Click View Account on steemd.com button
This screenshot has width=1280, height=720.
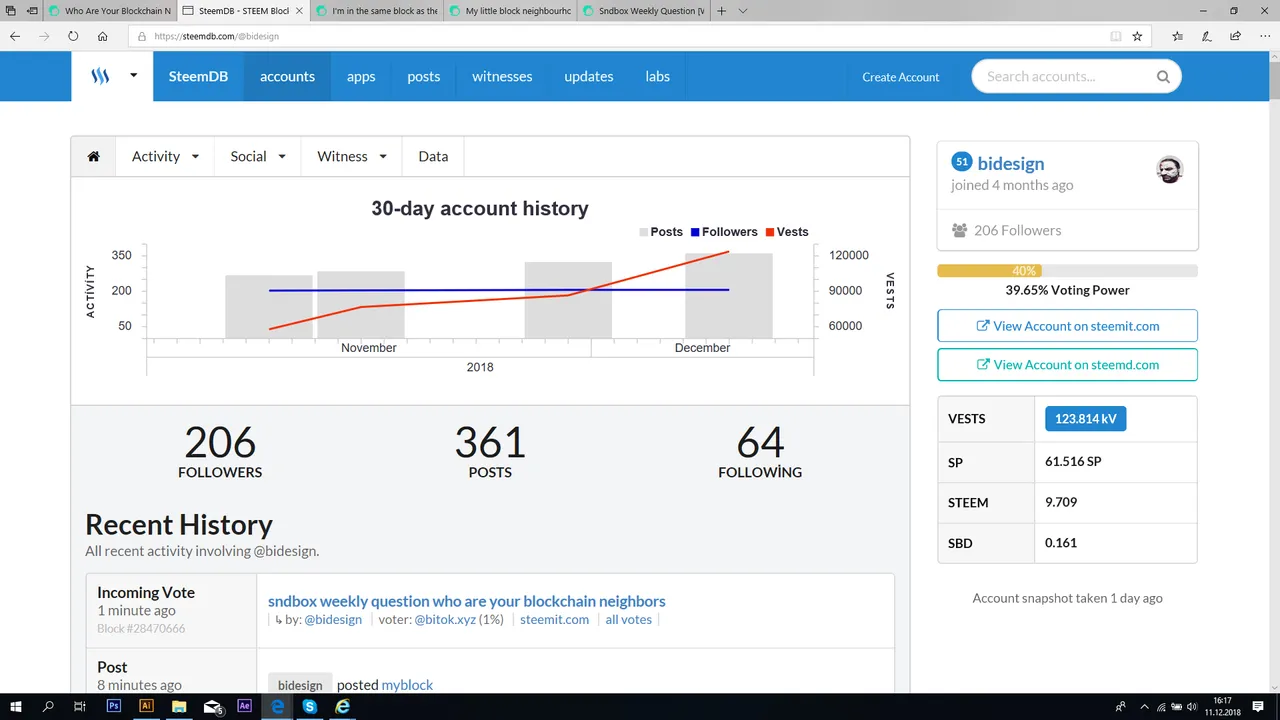click(1067, 365)
